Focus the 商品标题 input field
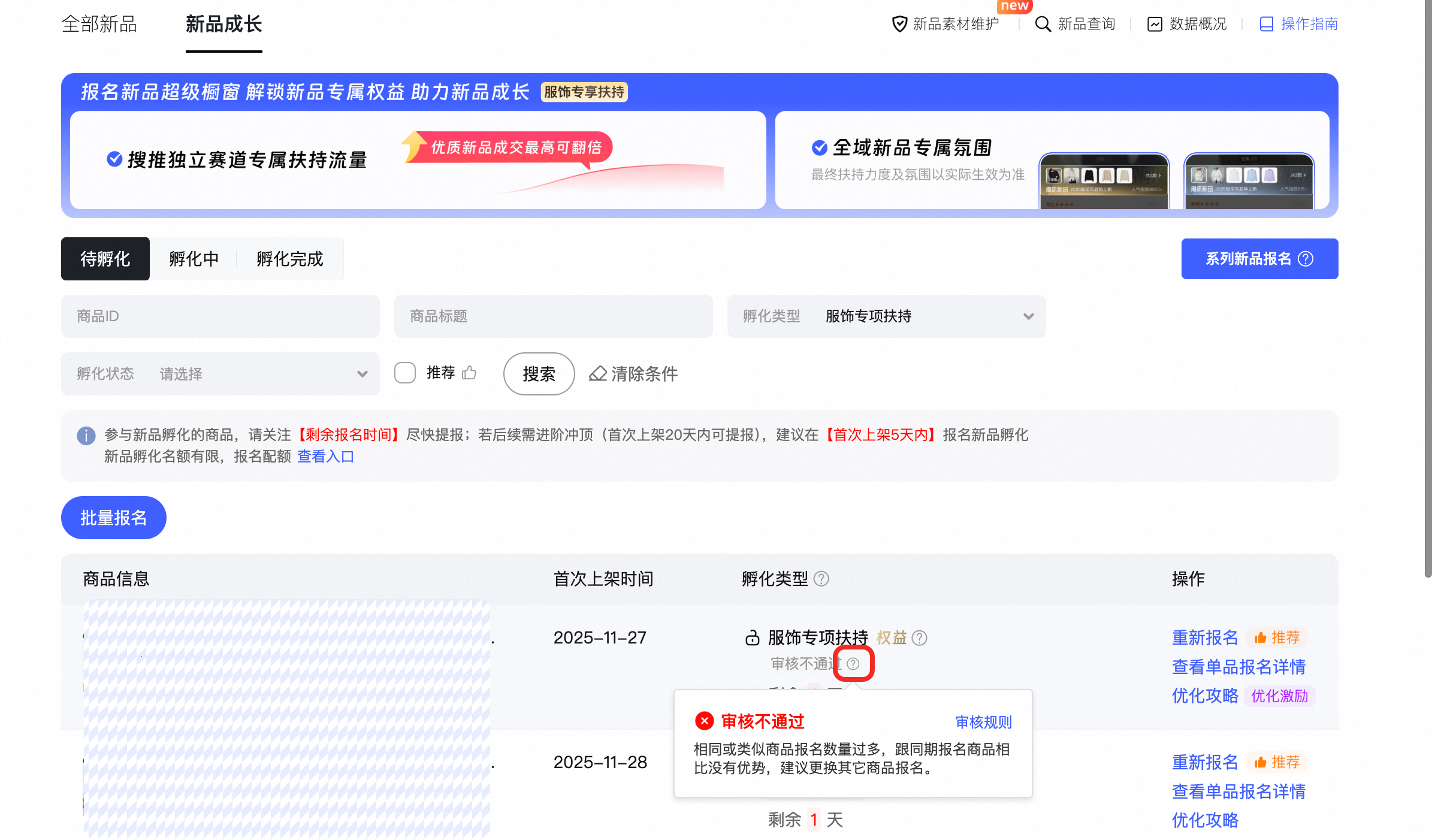The height and width of the screenshot is (840, 1432). [554, 316]
